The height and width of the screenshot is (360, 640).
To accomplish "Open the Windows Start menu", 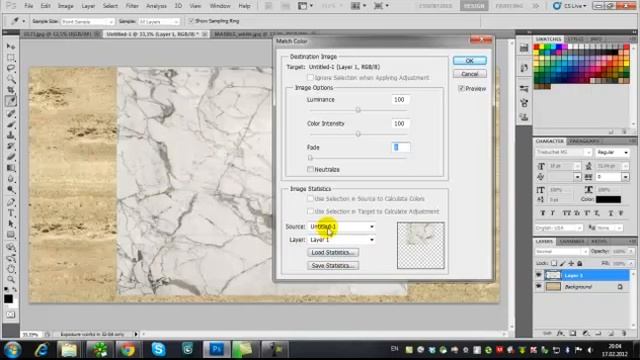I will point(13,350).
